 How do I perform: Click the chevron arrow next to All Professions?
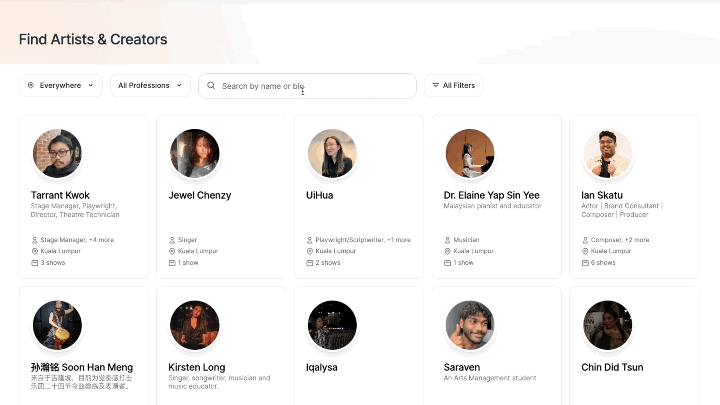[x=179, y=85]
